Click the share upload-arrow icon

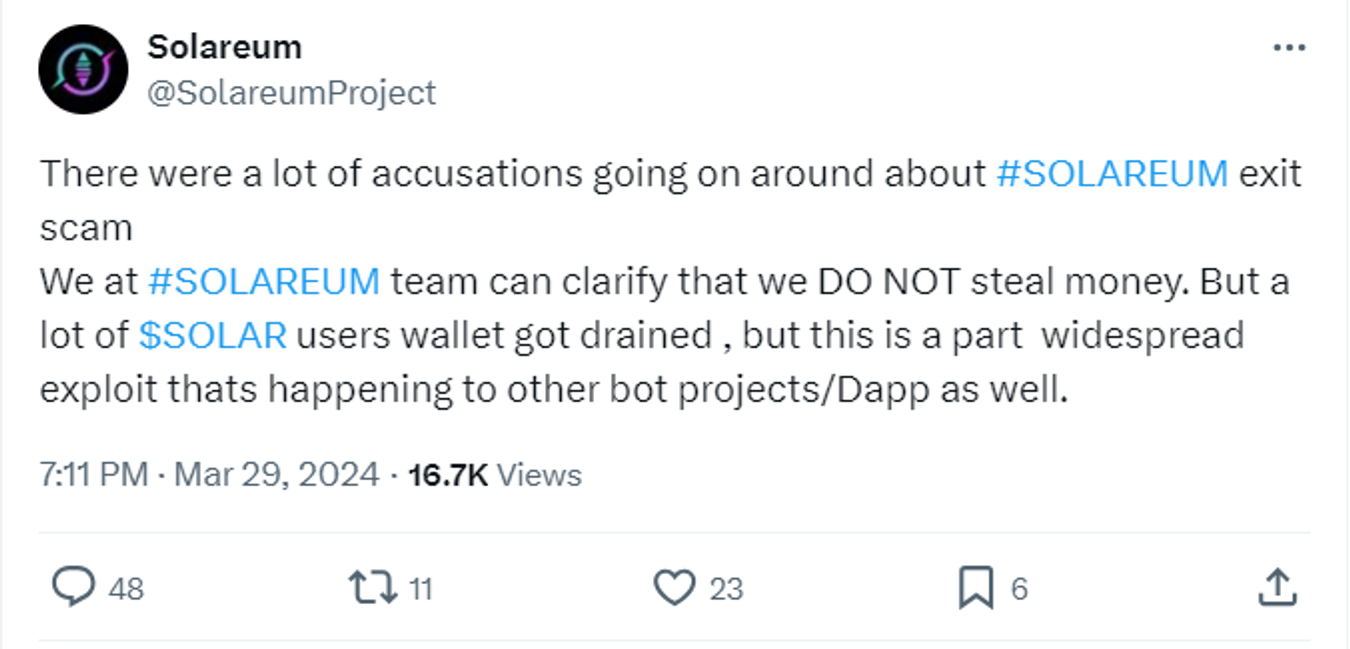tap(1276, 587)
